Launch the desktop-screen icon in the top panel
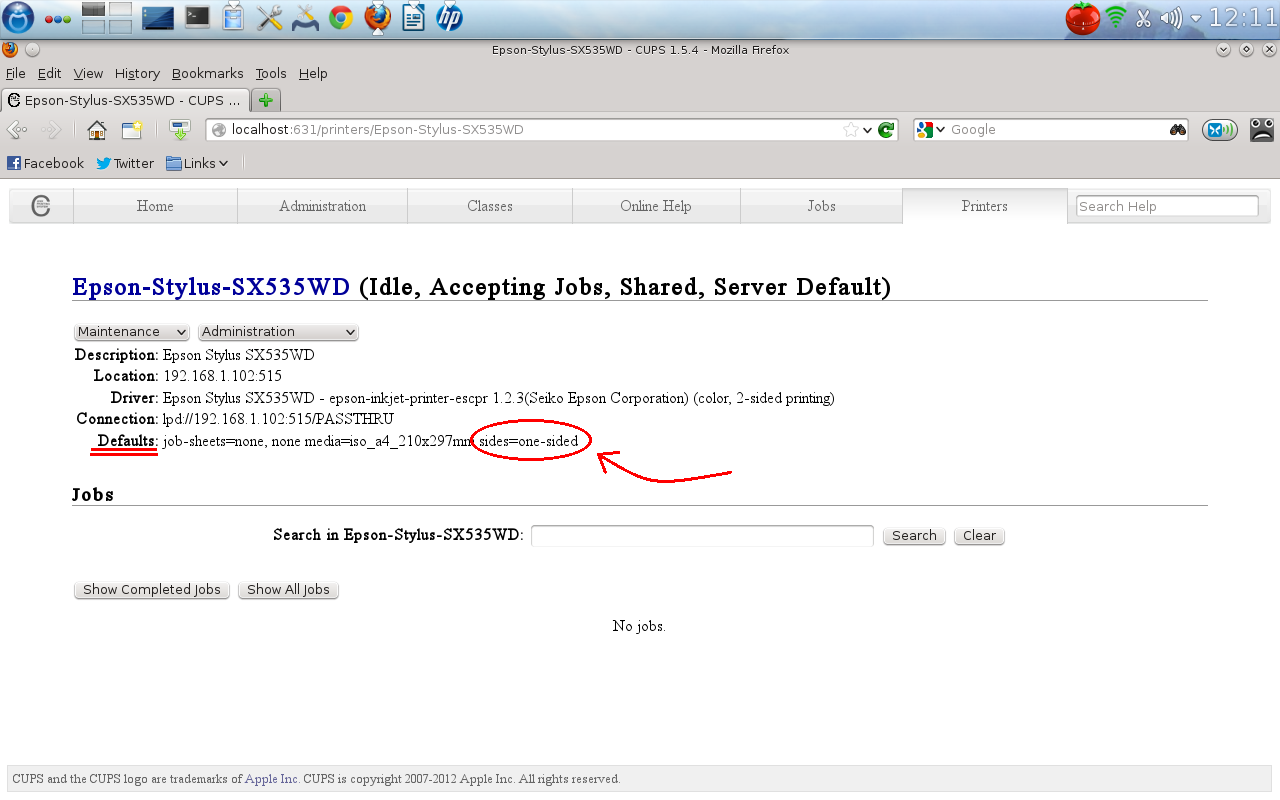 click(x=158, y=17)
